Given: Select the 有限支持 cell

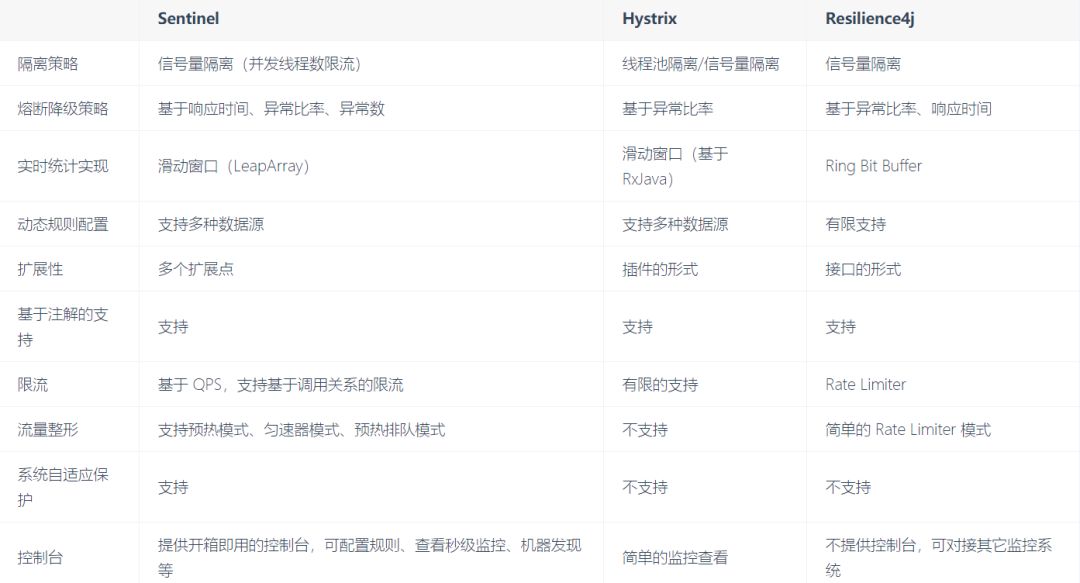Looking at the screenshot, I should (855, 225).
